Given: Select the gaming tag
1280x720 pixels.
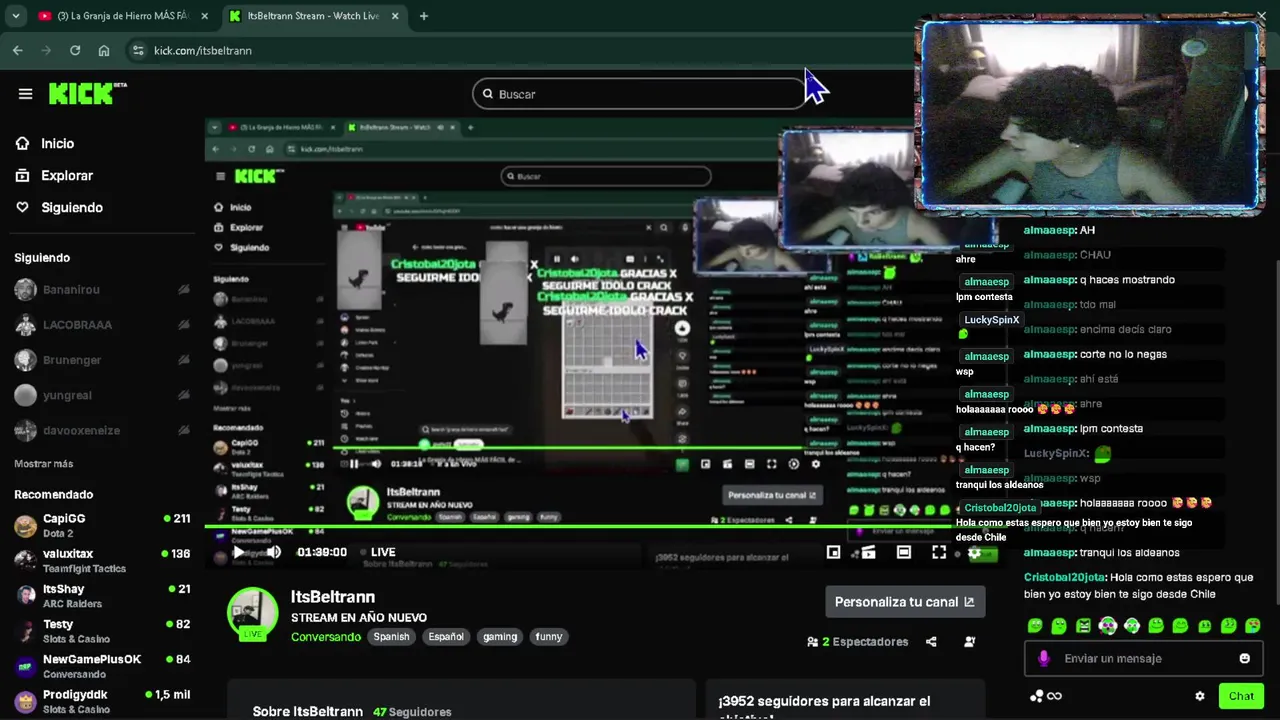Looking at the screenshot, I should click(x=500, y=637).
